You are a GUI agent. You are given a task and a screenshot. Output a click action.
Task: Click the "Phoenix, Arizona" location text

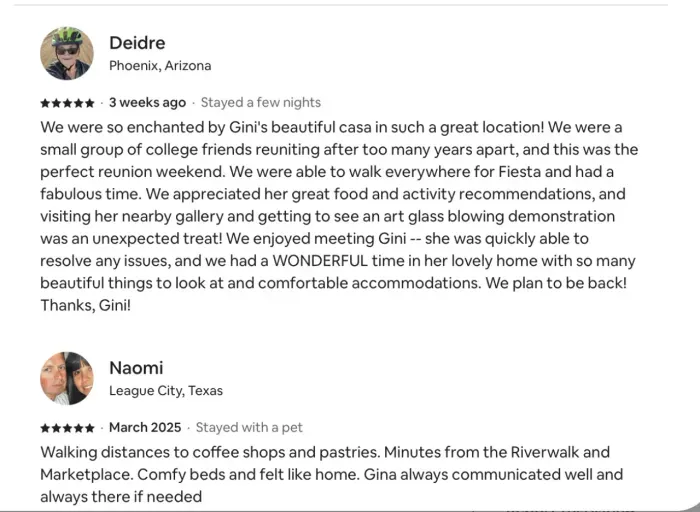[160, 66]
